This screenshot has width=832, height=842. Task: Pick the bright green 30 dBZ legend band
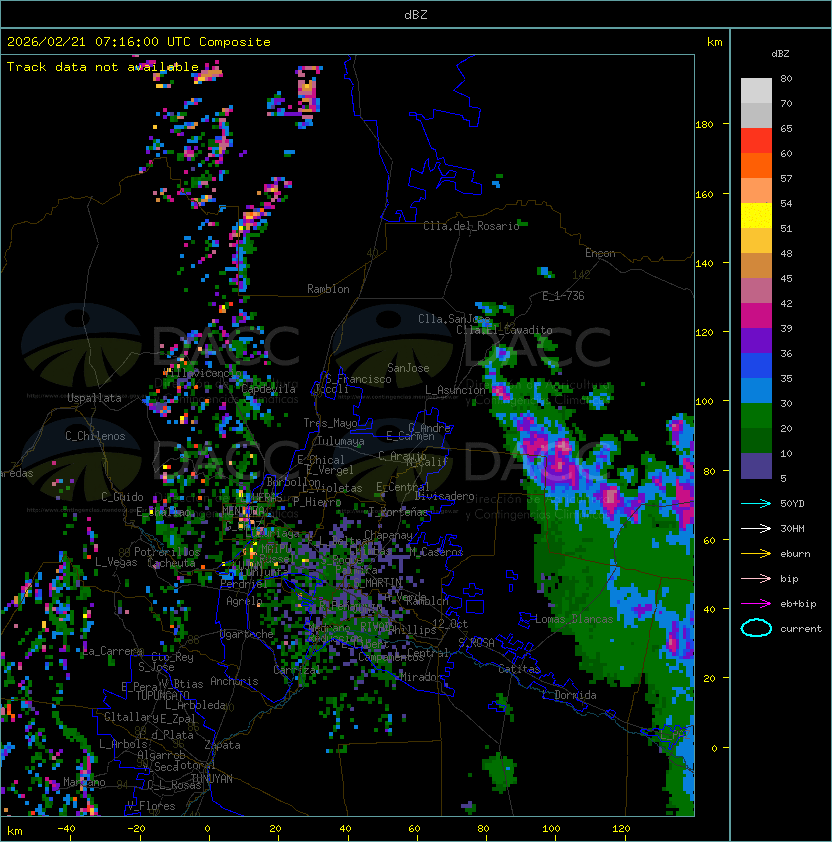point(756,416)
